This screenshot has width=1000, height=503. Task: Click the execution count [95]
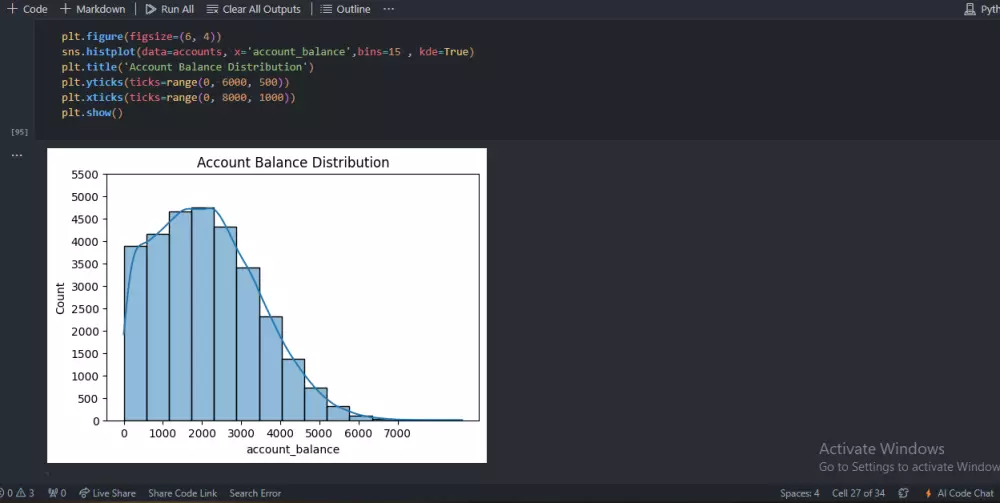point(20,132)
